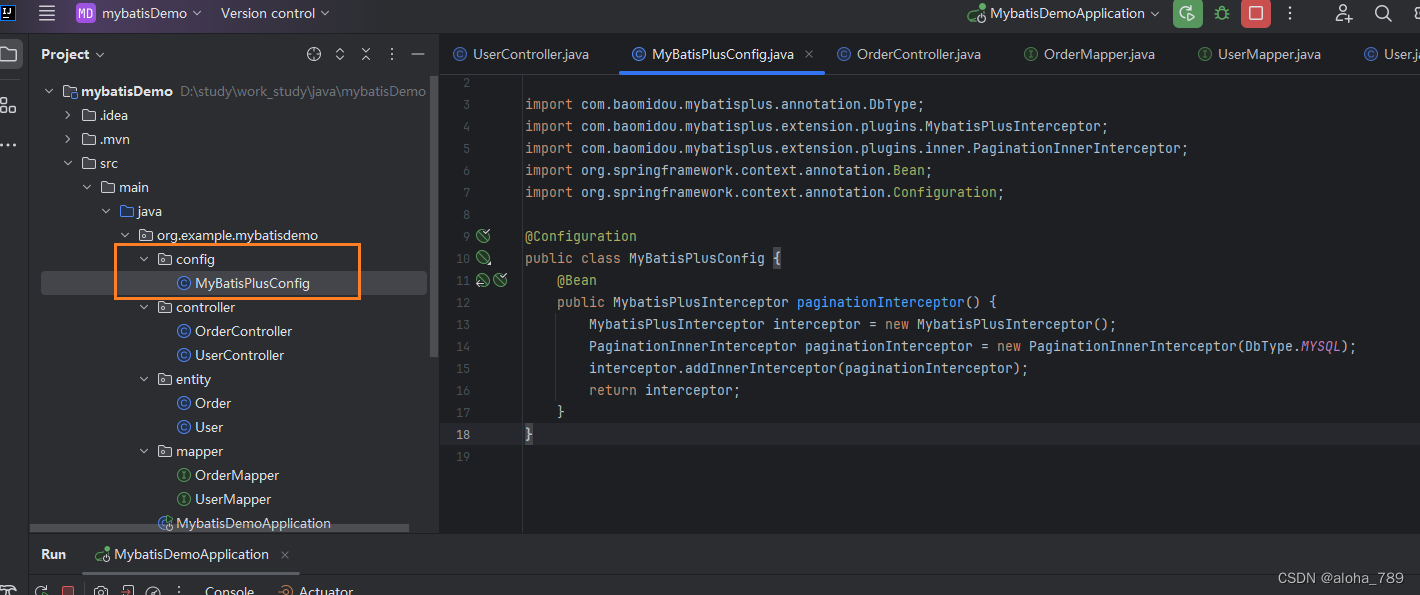
Task: Click the Run tool window title label
Action: (x=54, y=554)
